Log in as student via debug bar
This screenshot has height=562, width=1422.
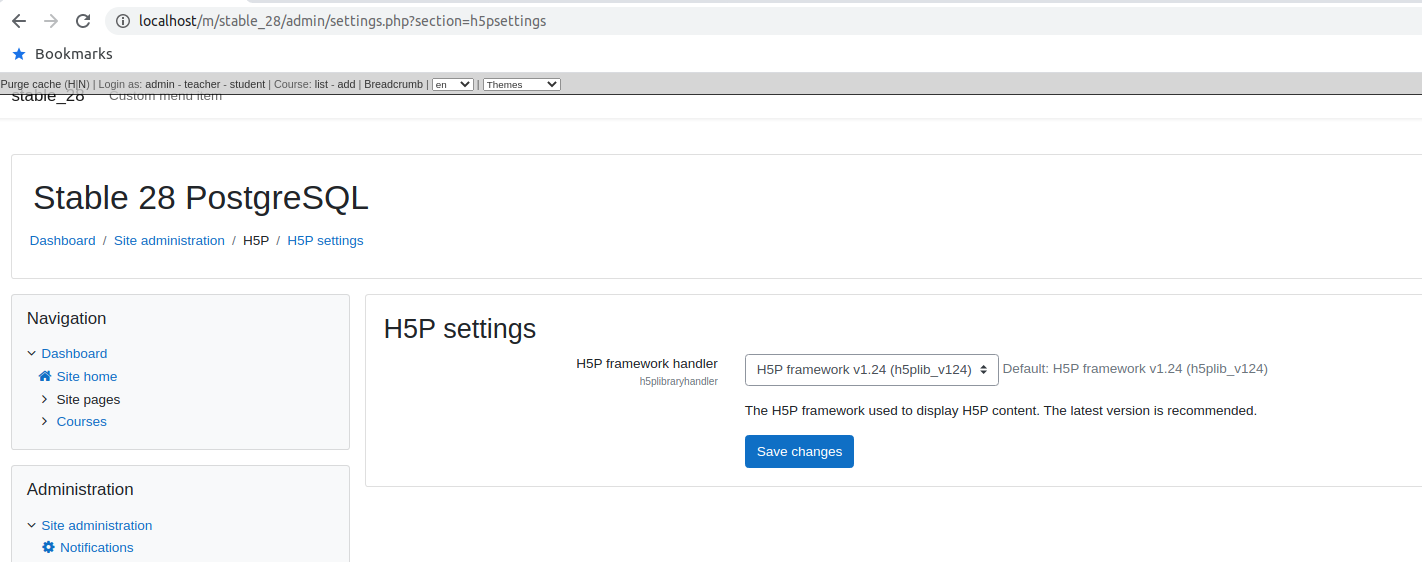247,84
